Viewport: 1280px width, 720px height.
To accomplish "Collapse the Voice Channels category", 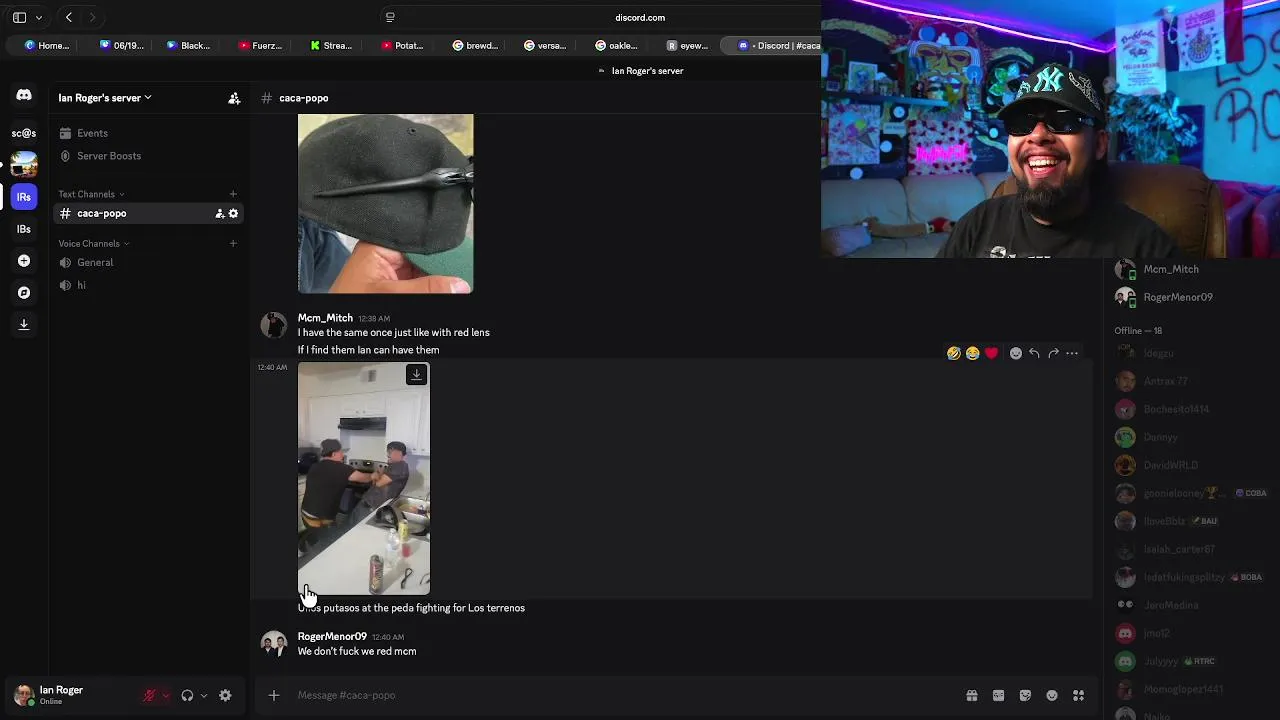I will 93,243.
